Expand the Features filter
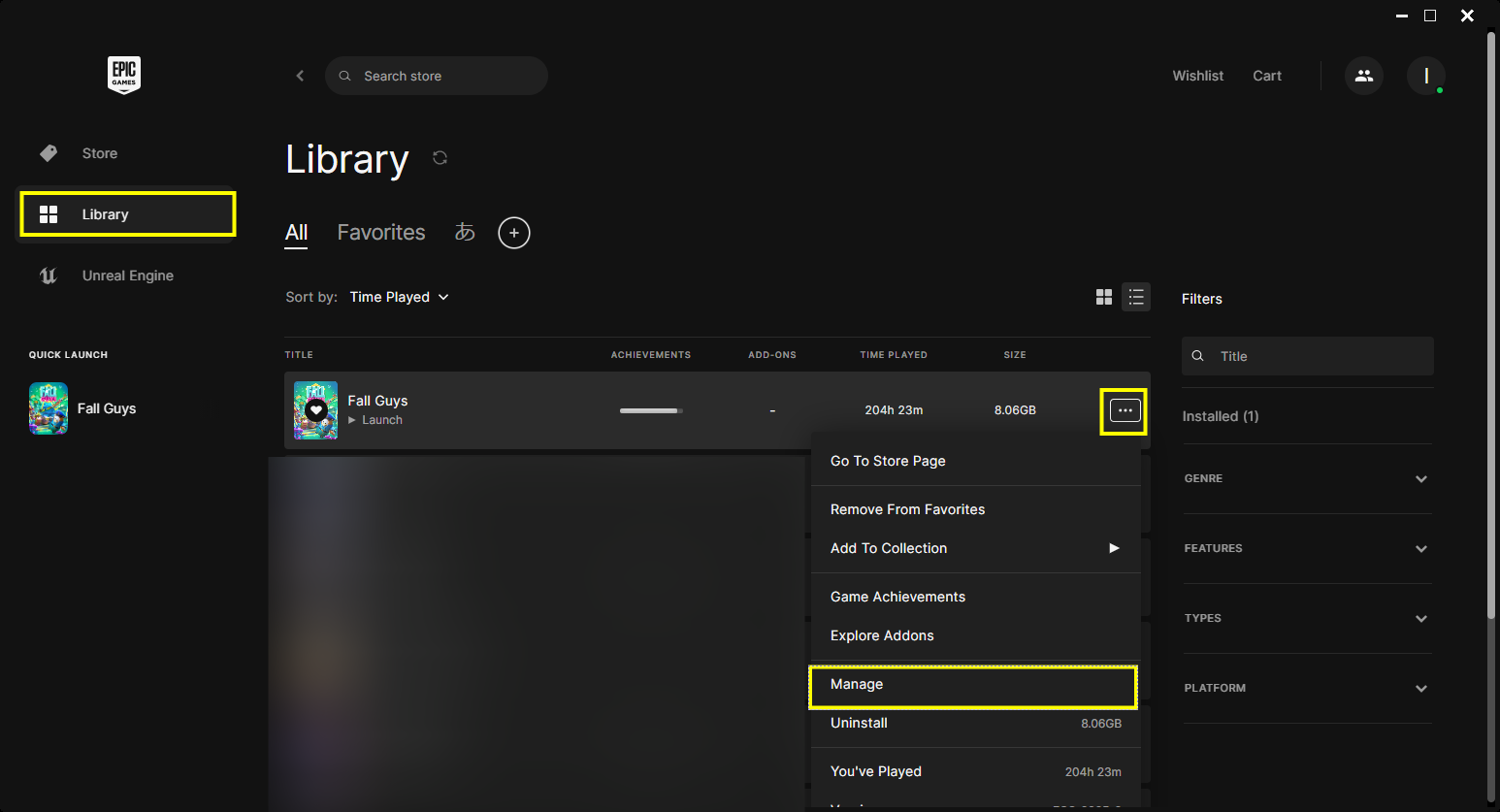The height and width of the screenshot is (812, 1500). 1307,548
